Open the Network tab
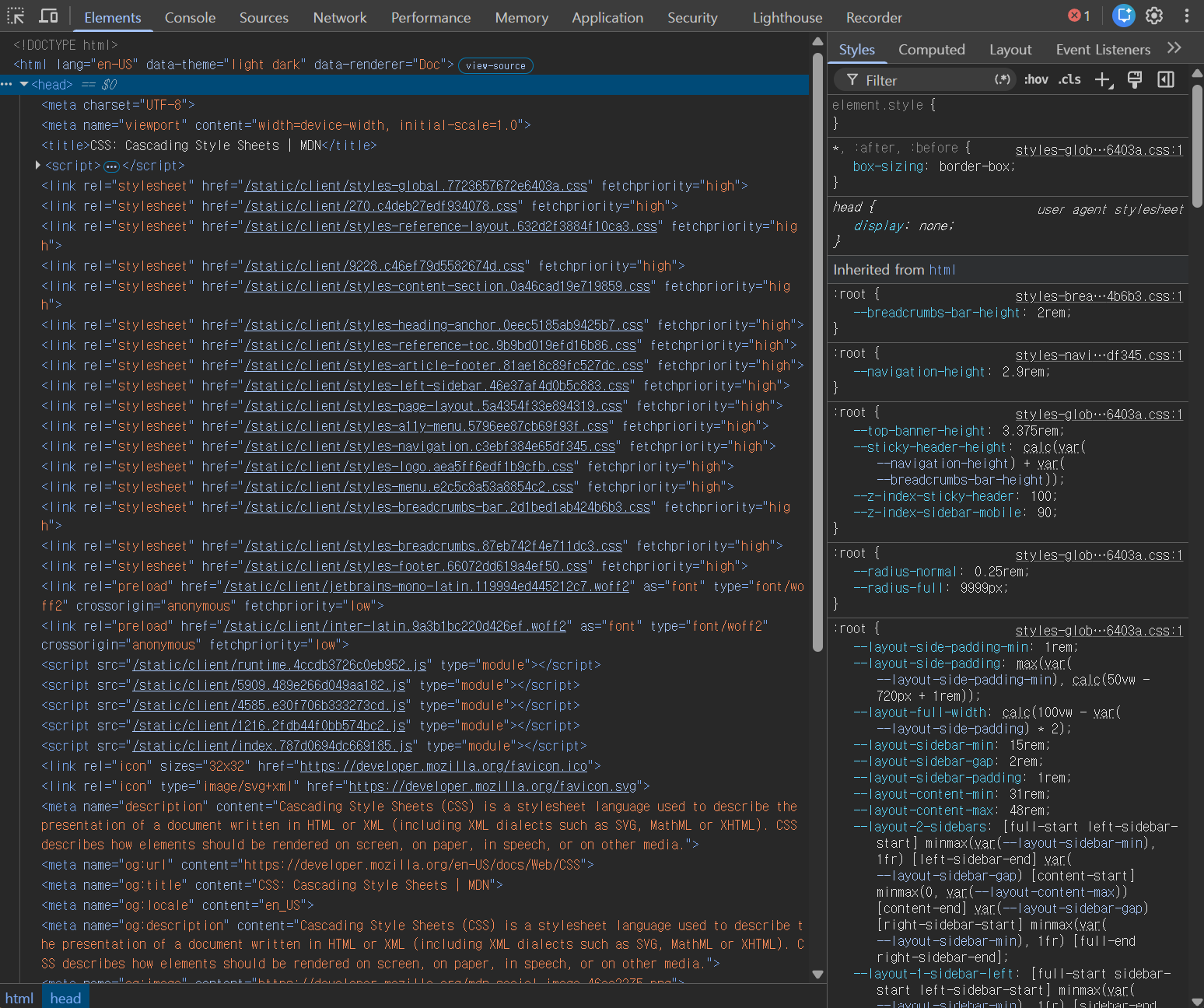The width and height of the screenshot is (1204, 1008). coord(340,17)
